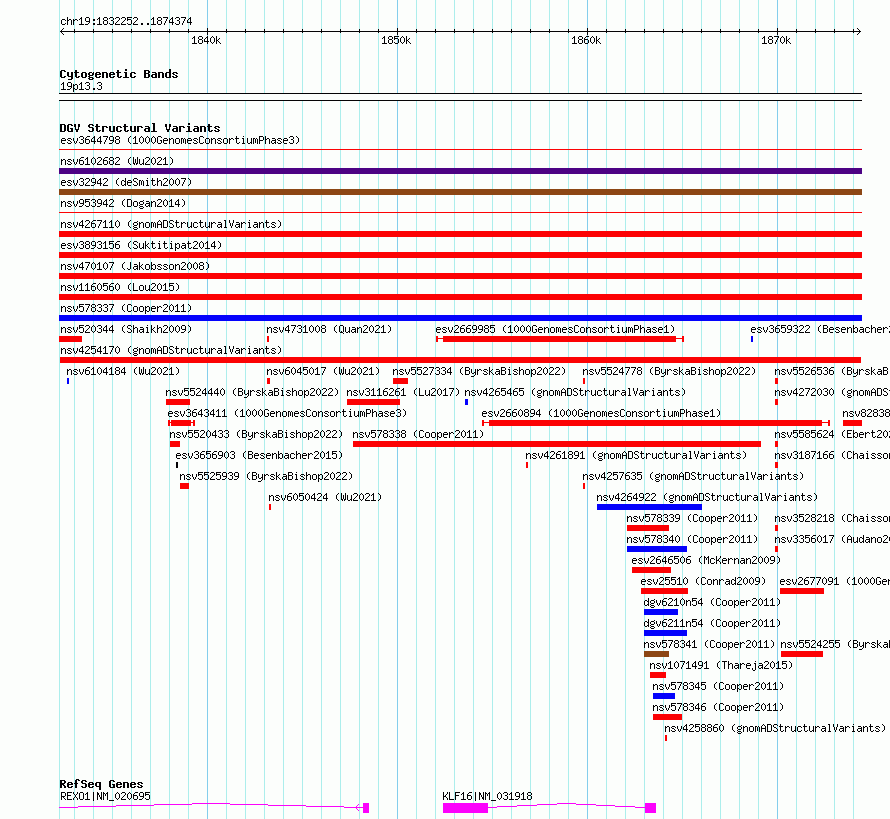Open variant nsv4265465 (gnomADStructuralVariants)

click(x=575, y=392)
